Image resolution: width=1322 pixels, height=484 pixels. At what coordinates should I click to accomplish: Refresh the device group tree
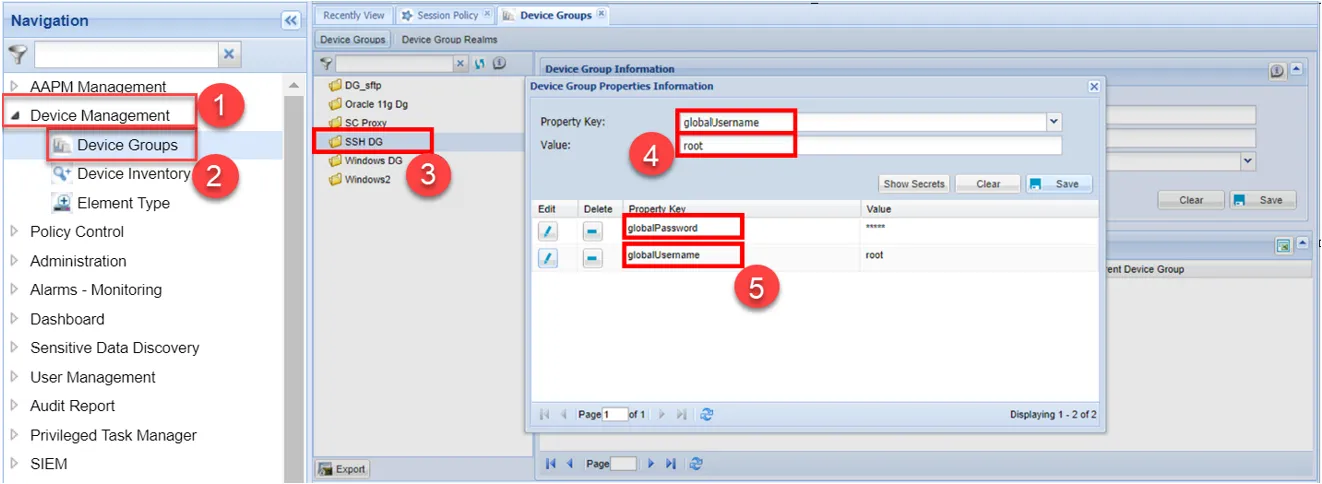(x=480, y=63)
